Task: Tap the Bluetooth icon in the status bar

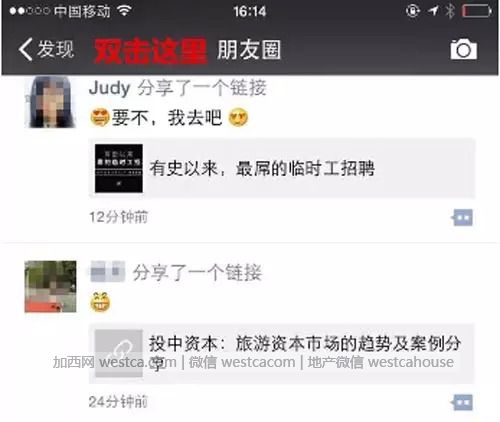Action: click(x=450, y=11)
